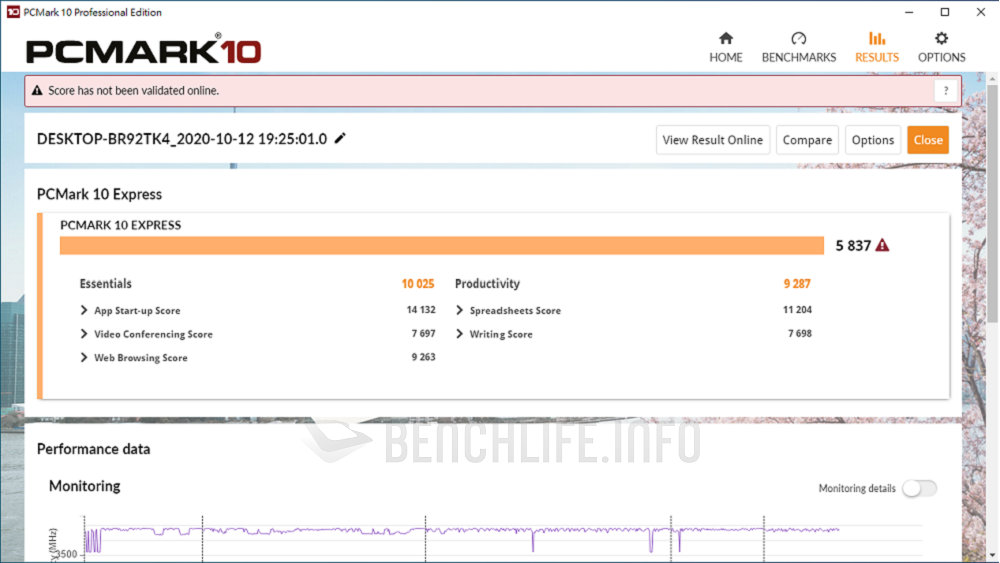Click the Performance data heading
1000x563 pixels.
pos(93,449)
